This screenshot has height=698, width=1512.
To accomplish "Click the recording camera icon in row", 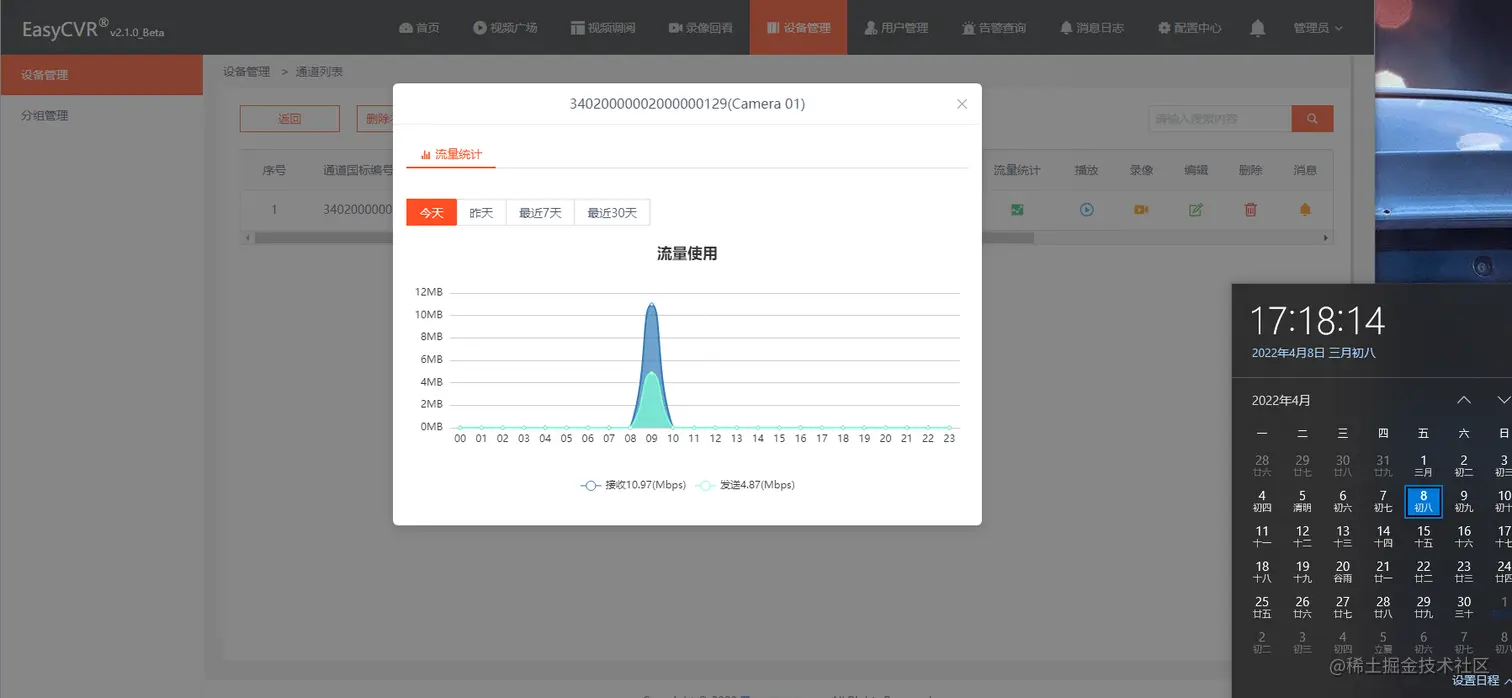I will point(1141,210).
